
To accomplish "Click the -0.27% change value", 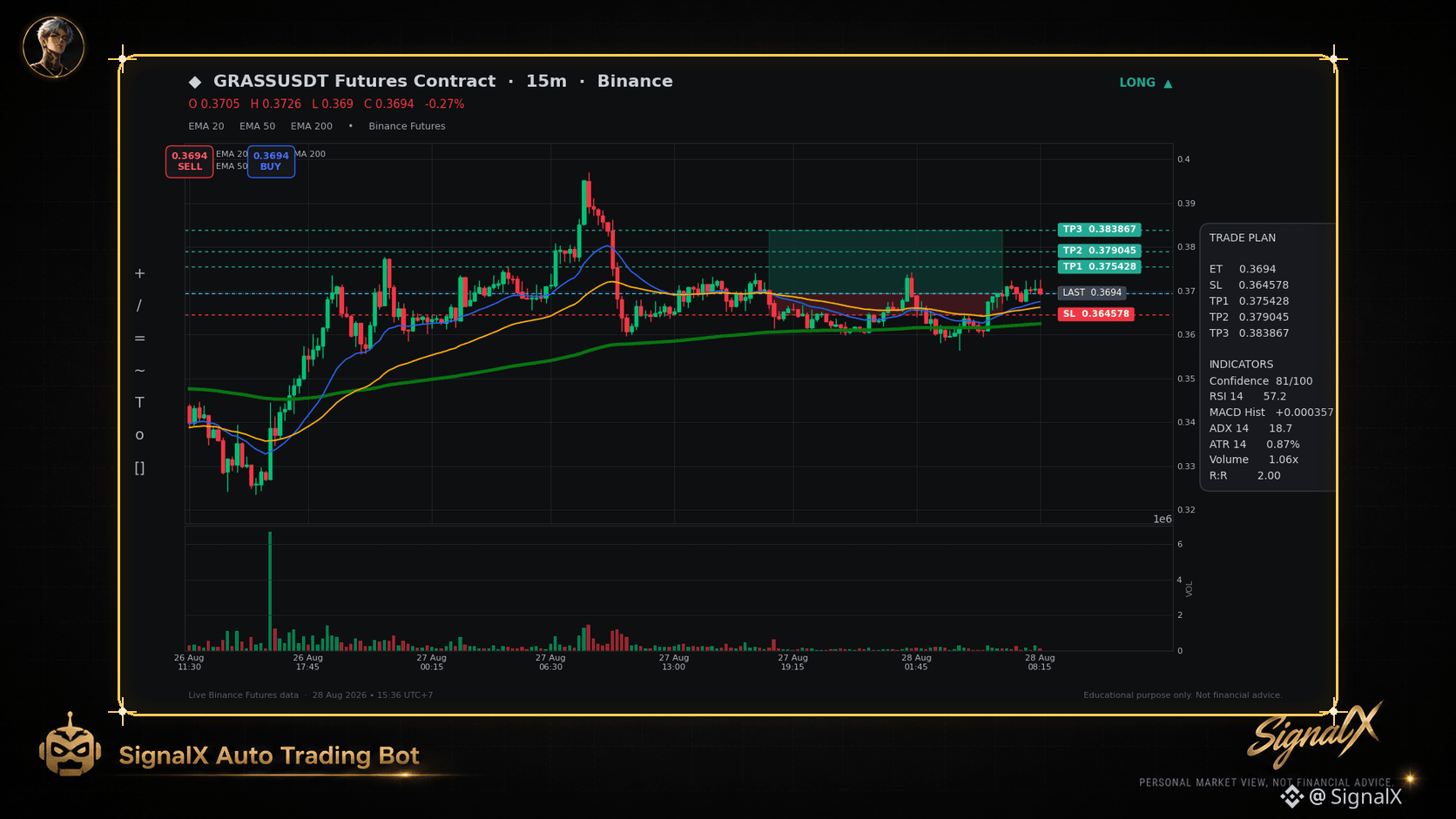I will pos(444,104).
